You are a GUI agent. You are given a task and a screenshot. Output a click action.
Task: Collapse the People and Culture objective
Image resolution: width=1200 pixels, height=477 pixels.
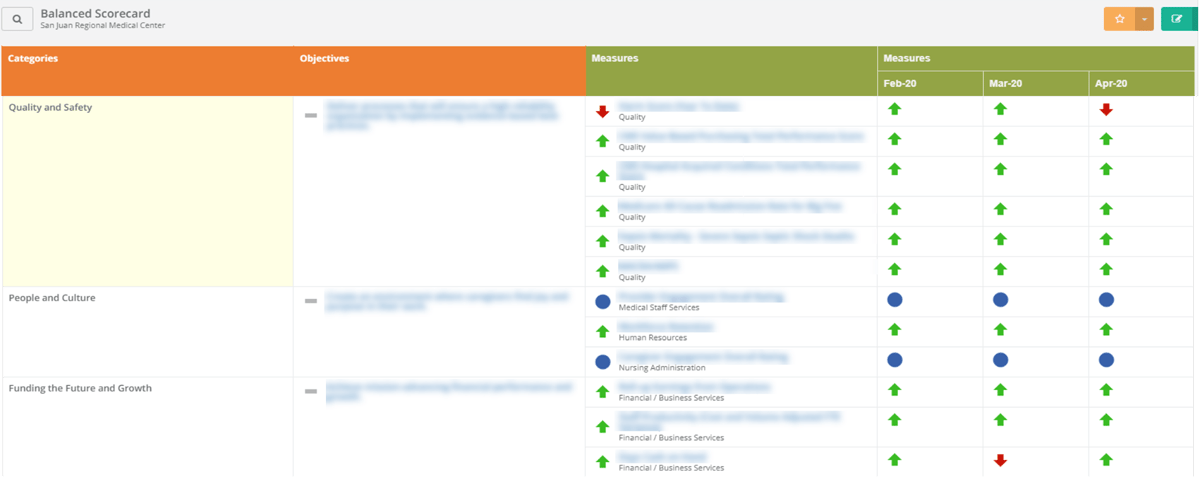click(311, 300)
